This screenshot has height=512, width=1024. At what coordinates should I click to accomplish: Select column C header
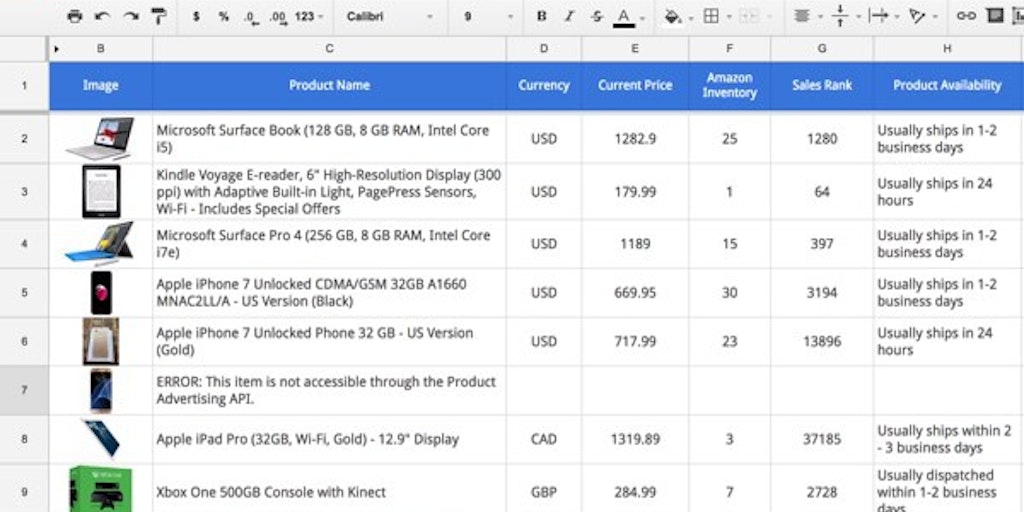coord(329,49)
